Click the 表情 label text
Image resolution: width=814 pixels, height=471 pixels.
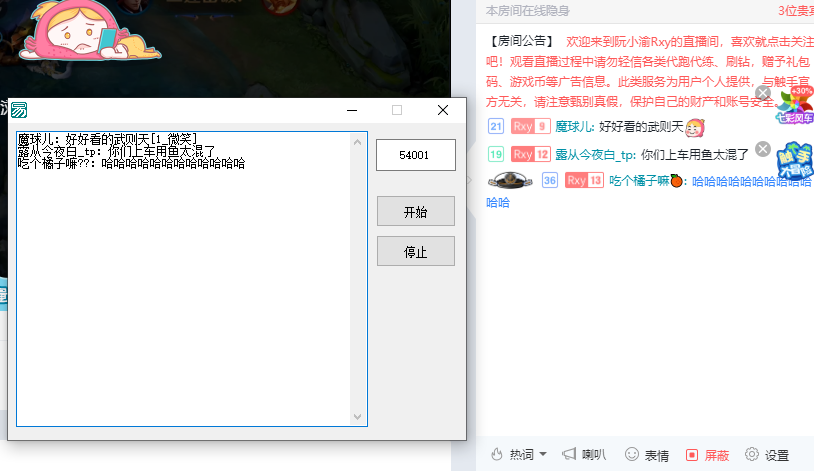[657, 455]
